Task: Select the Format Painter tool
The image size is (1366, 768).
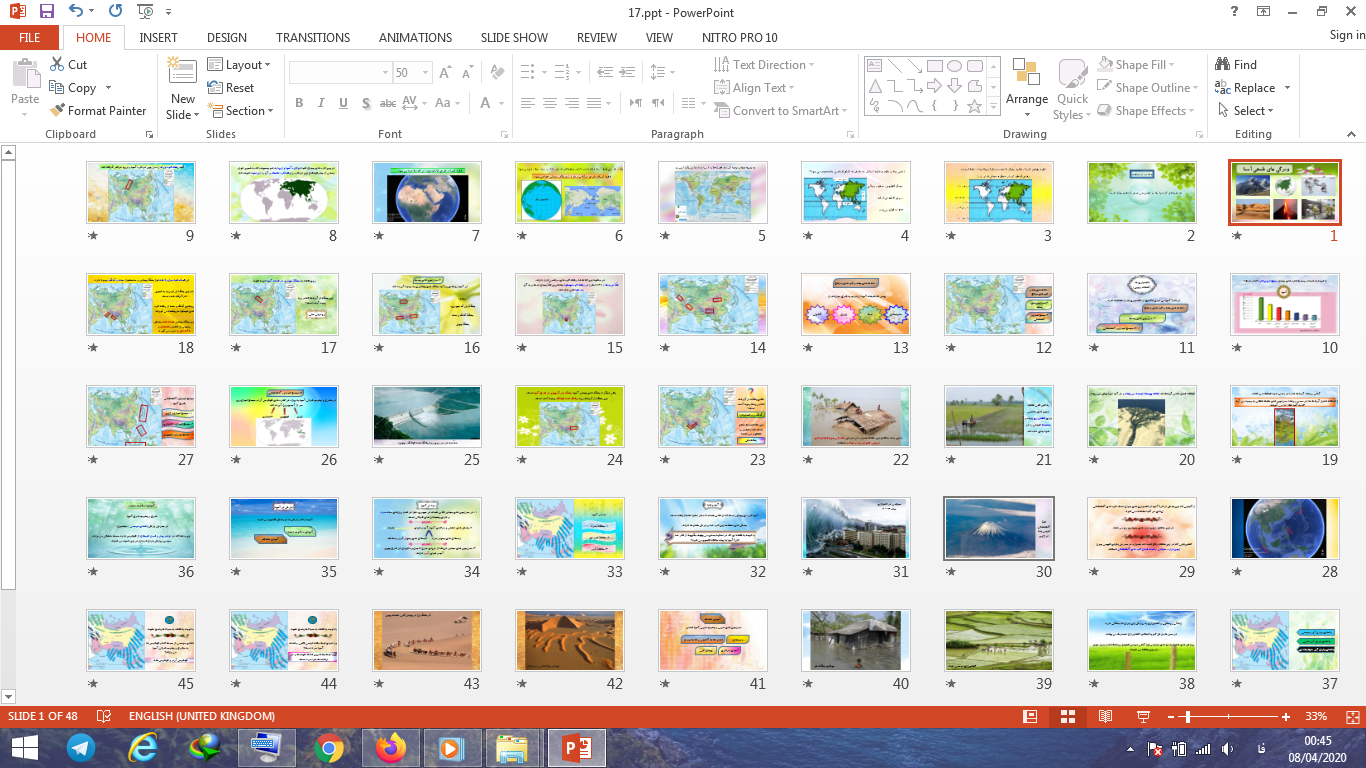Action: click(x=97, y=111)
